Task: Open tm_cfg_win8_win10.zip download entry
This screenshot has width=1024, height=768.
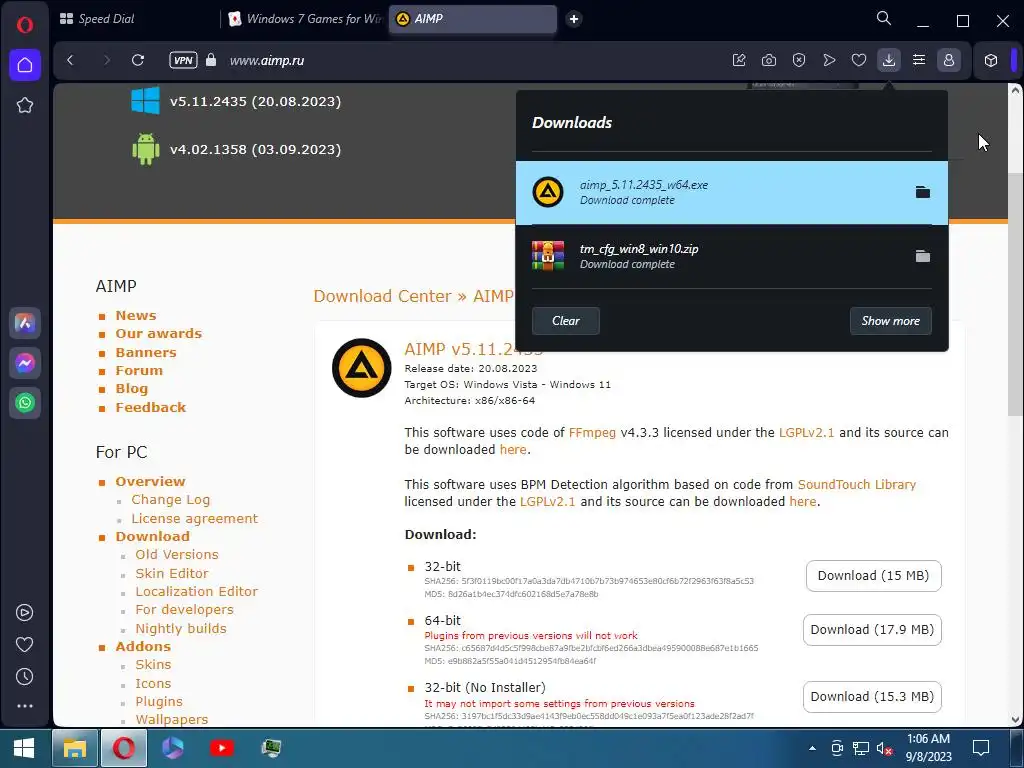Action: [x=731, y=256]
